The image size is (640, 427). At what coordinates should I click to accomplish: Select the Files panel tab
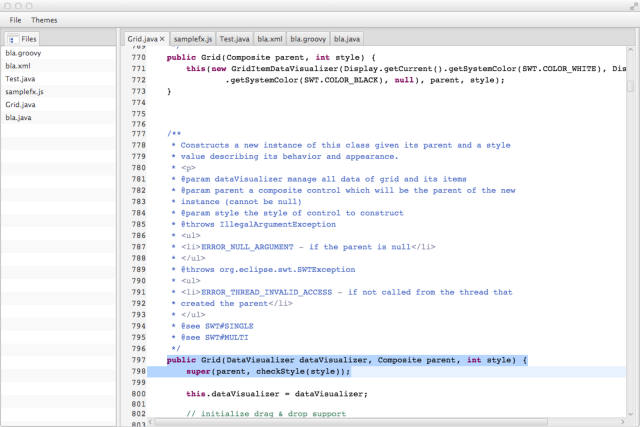coord(22,39)
